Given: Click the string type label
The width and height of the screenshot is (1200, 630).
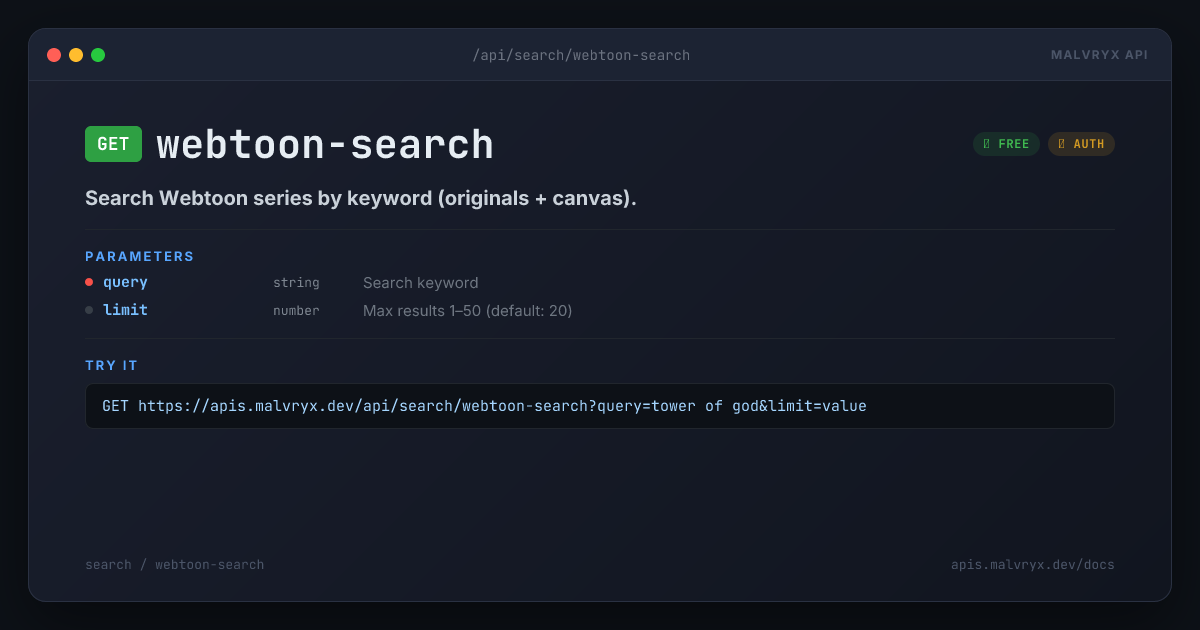Looking at the screenshot, I should coord(296,283).
